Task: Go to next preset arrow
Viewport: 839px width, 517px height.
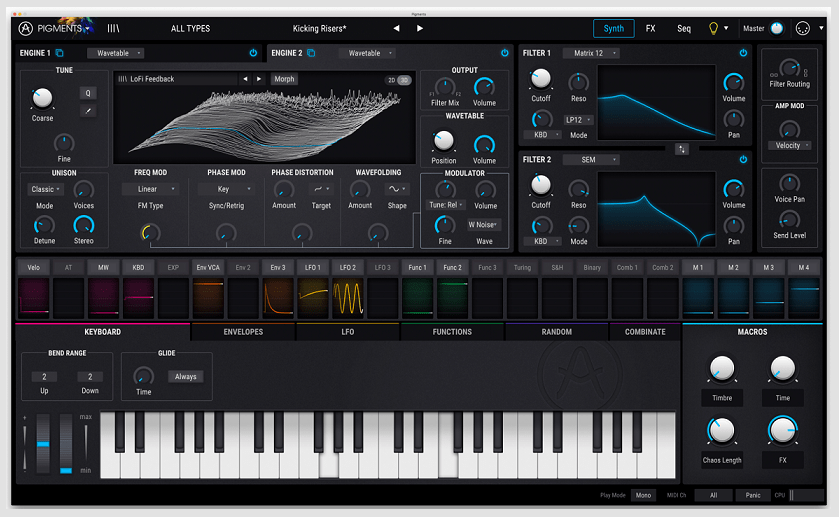Action: pyautogui.click(x=420, y=28)
